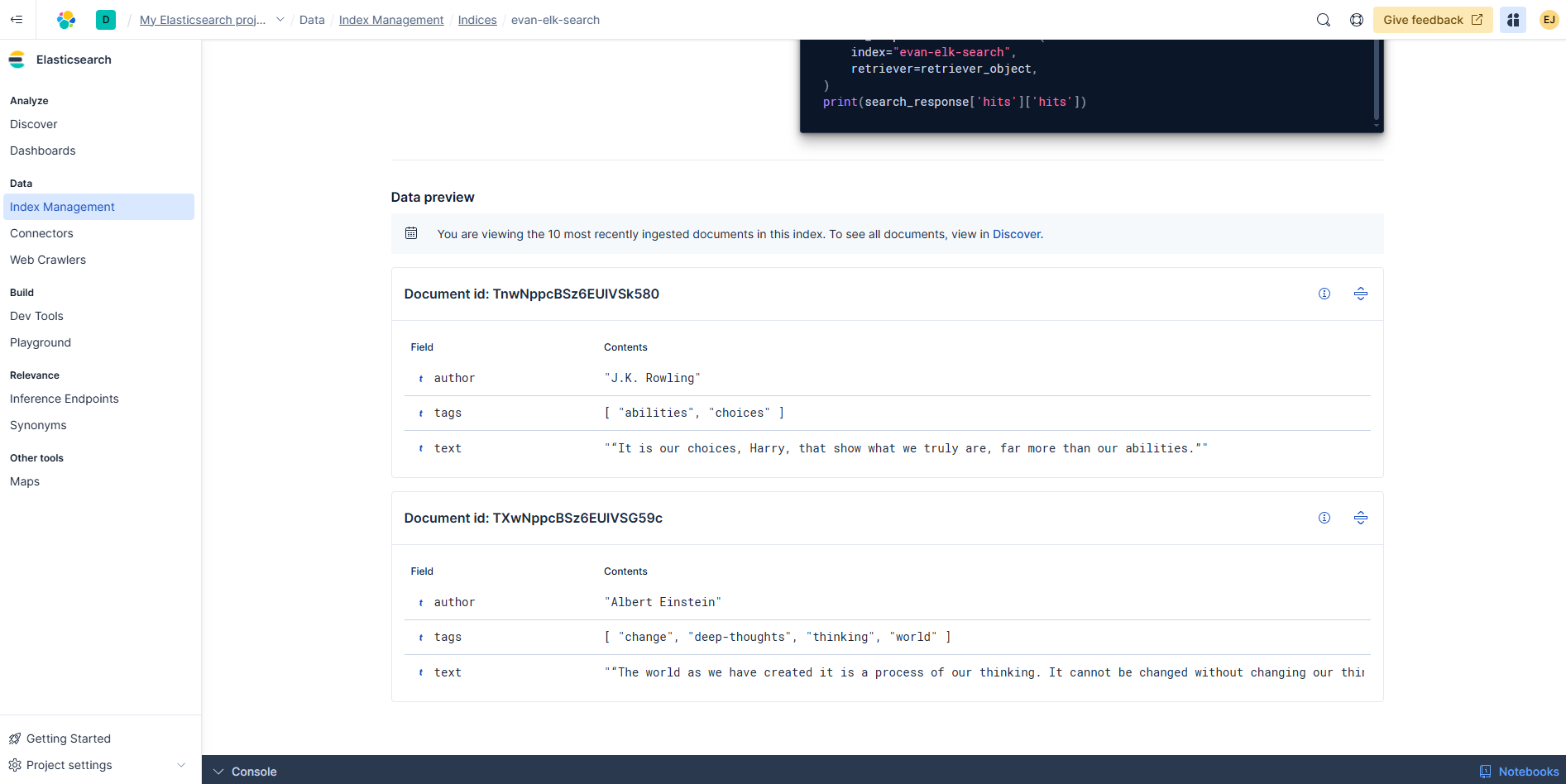The height and width of the screenshot is (784, 1566).
Task: Open the help lifebuoy icon
Action: (1357, 20)
